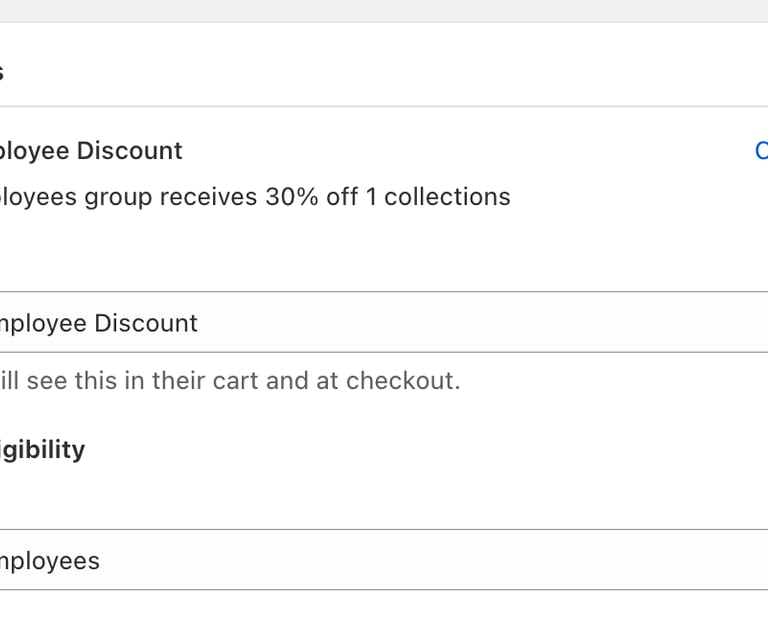The height and width of the screenshot is (619, 768).
Task: Click the text 'Employees' inside the eligibility field
Action: 50,561
